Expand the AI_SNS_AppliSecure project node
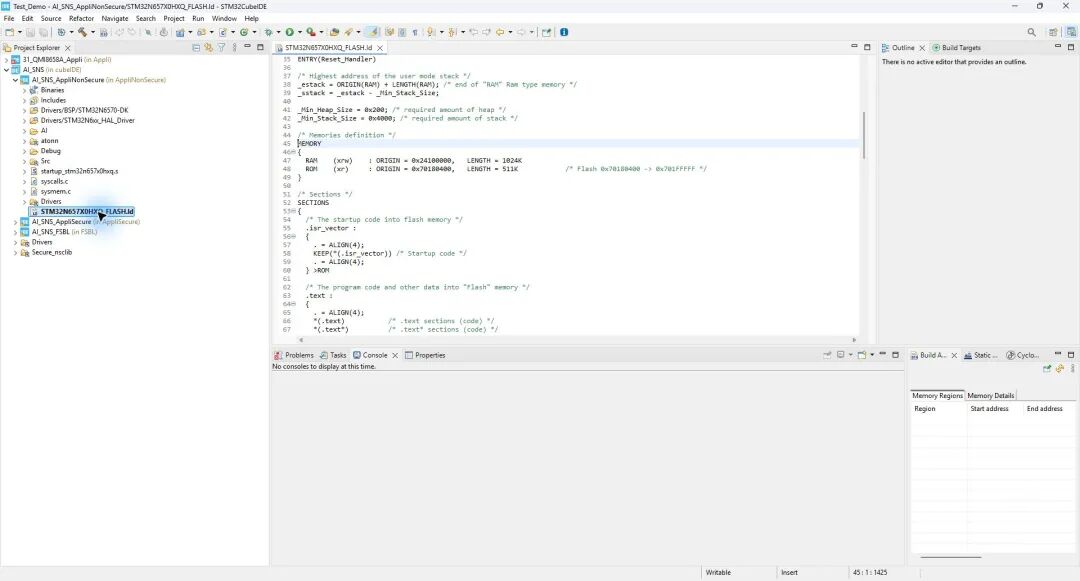Viewport: 1080px width, 581px height. pos(15,222)
